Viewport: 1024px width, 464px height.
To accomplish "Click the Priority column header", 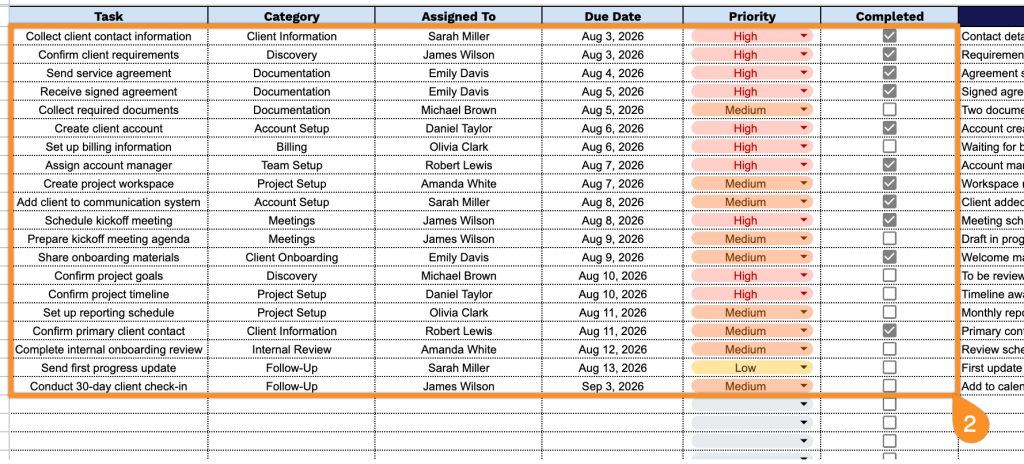I will 752,16.
